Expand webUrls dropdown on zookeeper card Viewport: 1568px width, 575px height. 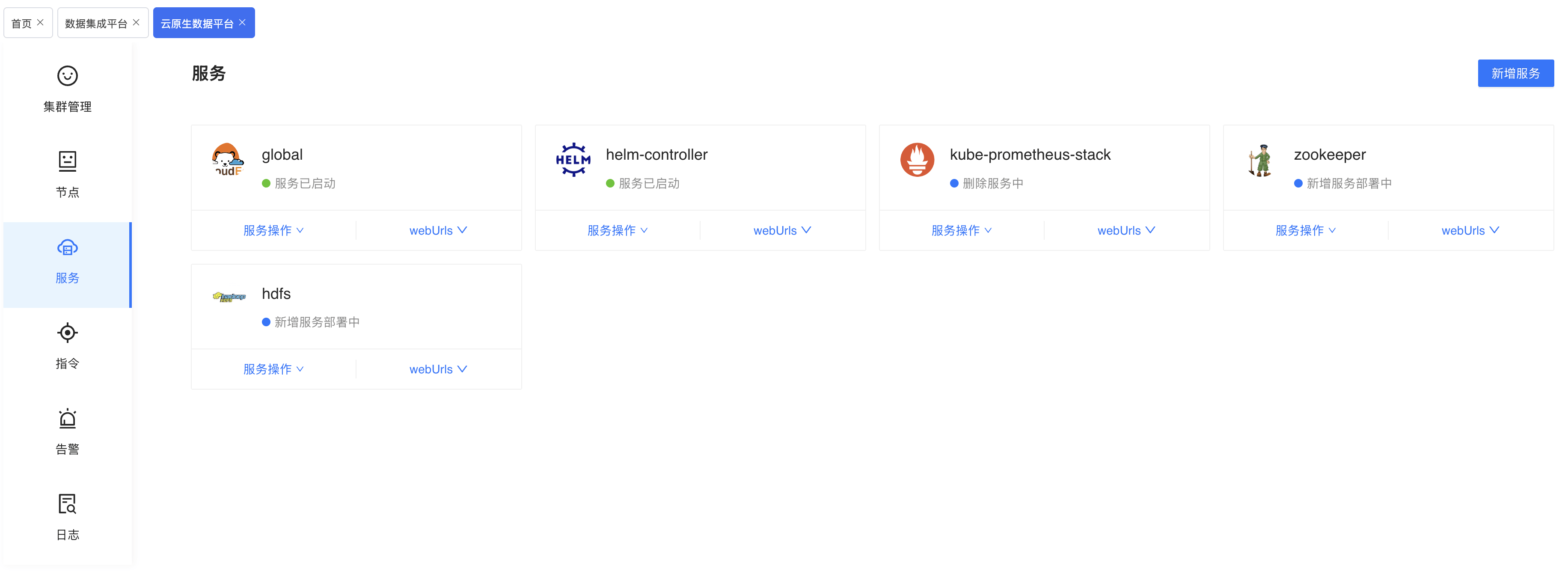[1470, 230]
